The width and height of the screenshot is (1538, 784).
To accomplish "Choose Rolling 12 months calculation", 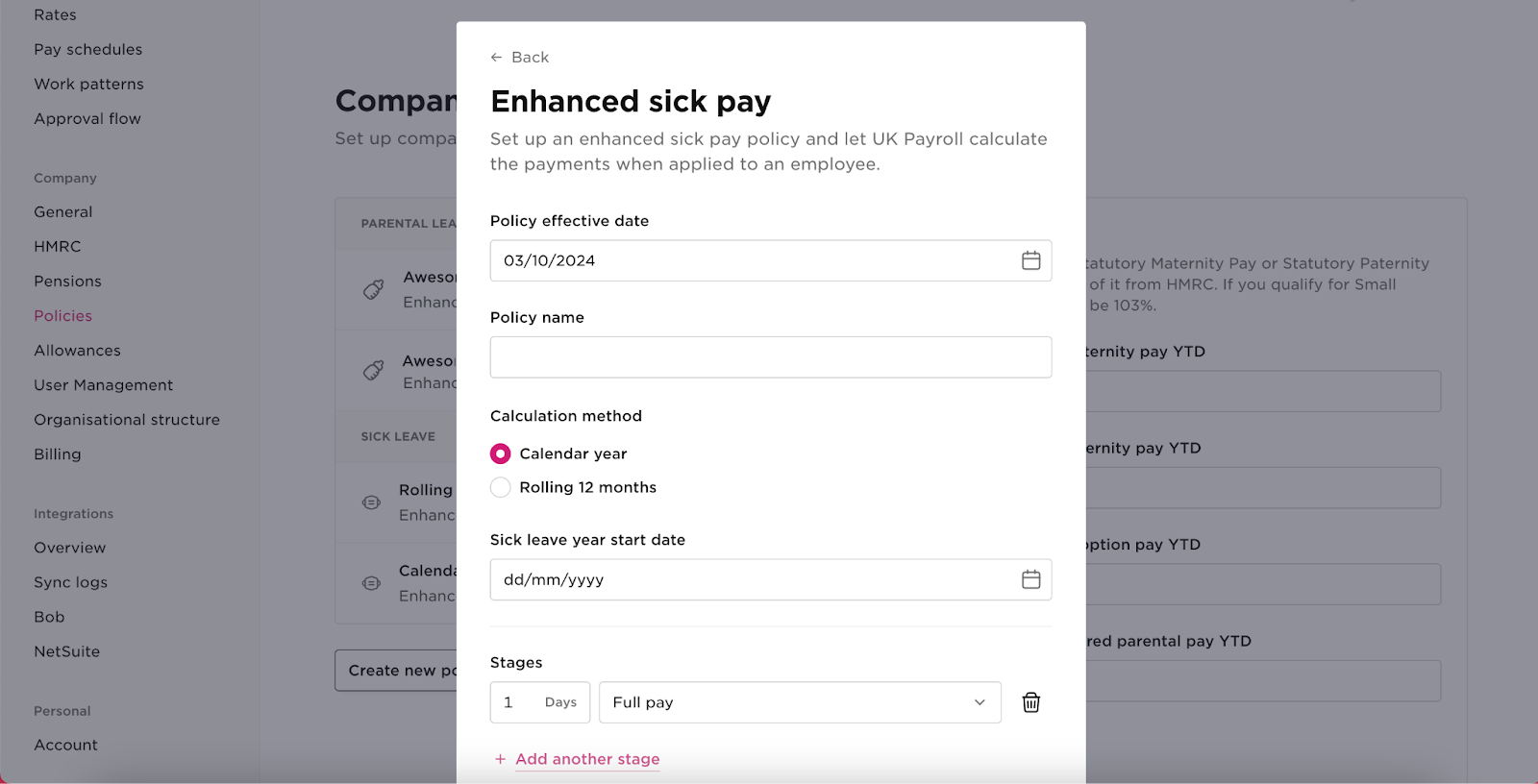I will pyautogui.click(x=500, y=487).
